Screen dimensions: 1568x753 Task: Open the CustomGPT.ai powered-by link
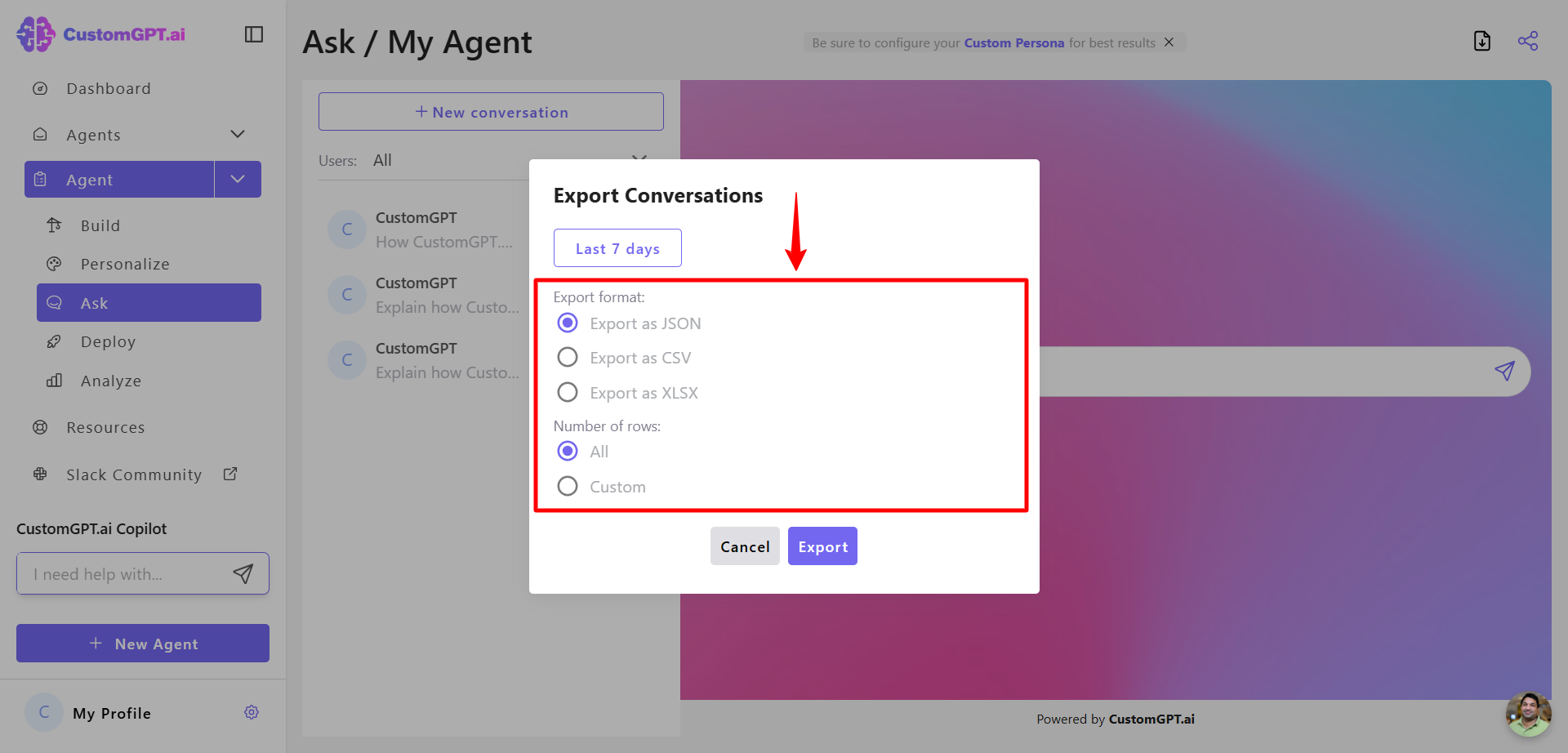coord(1151,719)
